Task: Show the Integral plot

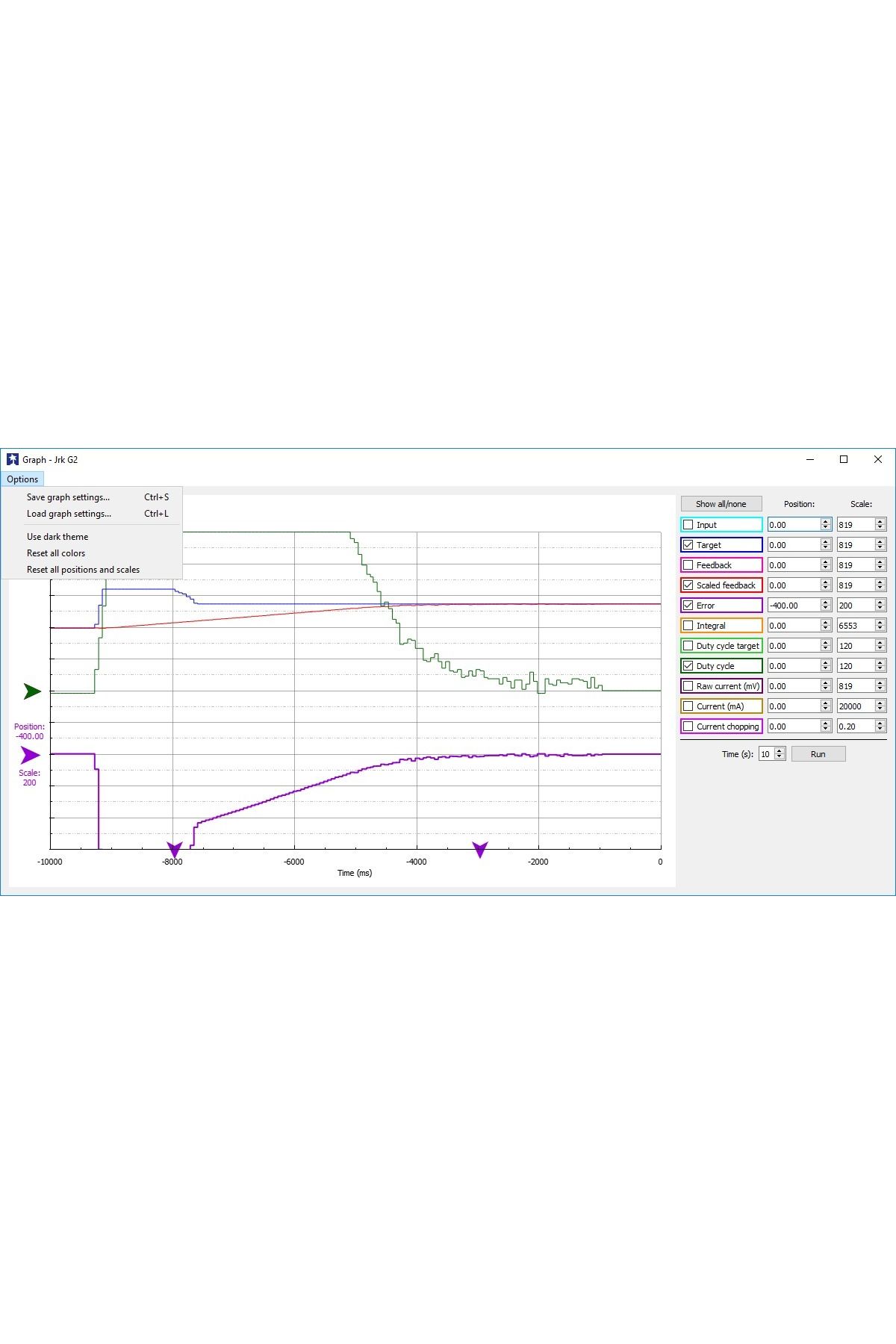Action: click(x=688, y=626)
